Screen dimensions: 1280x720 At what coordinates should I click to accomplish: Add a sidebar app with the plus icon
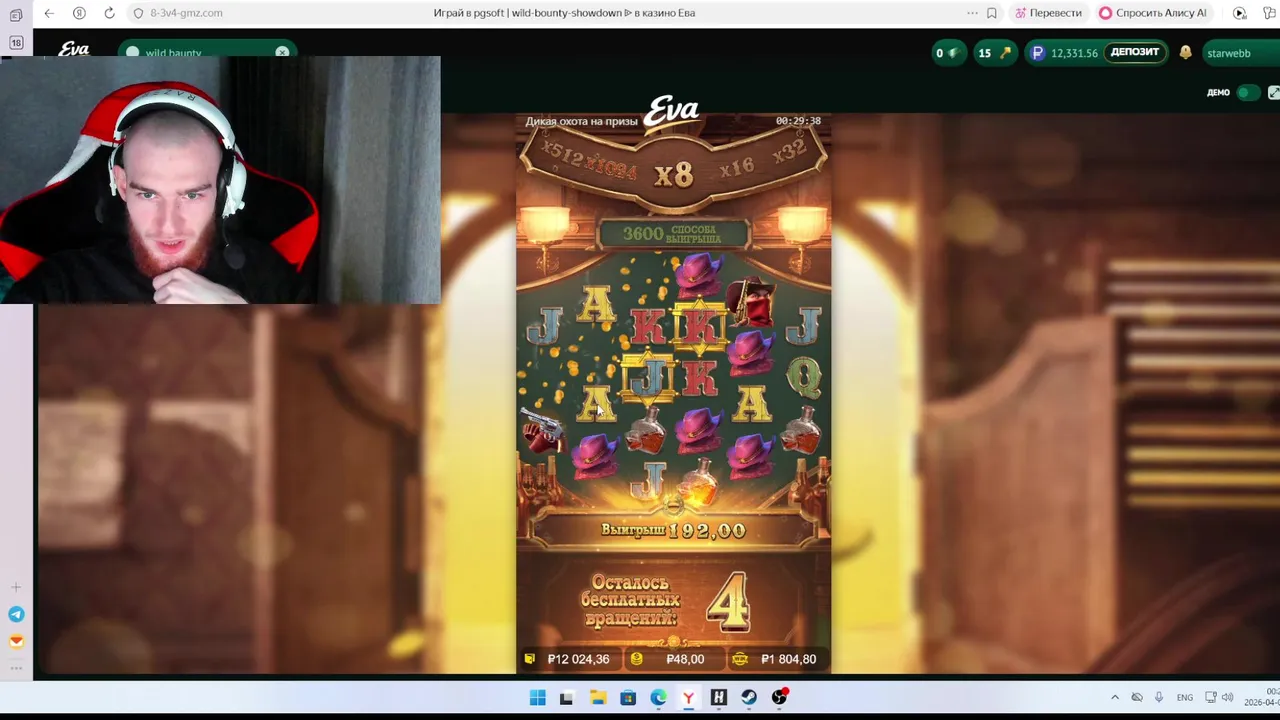[16, 587]
